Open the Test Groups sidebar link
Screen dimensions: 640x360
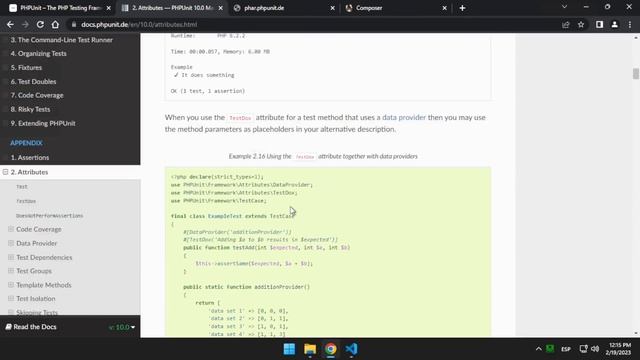pyautogui.click(x=34, y=271)
